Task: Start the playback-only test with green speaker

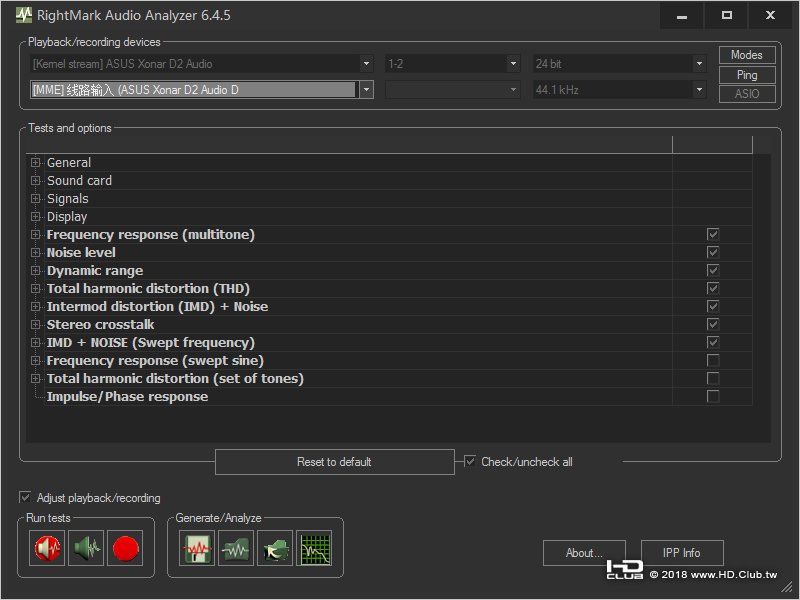Action: [86, 548]
